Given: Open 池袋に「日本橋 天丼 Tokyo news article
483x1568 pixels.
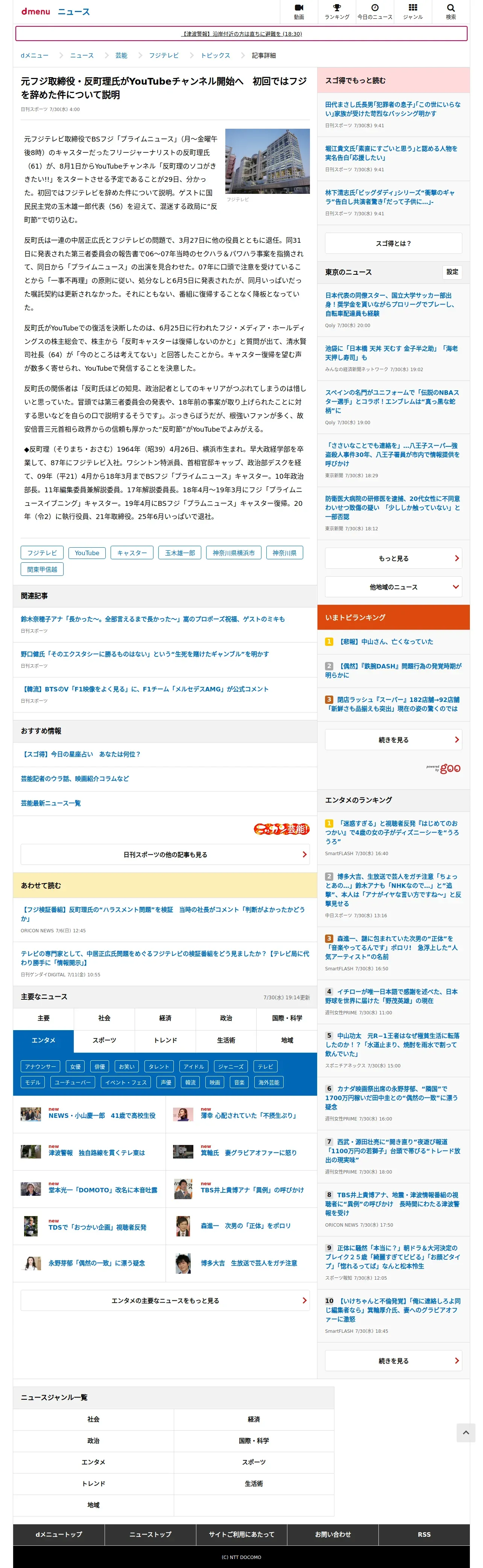Looking at the screenshot, I should (392, 353).
